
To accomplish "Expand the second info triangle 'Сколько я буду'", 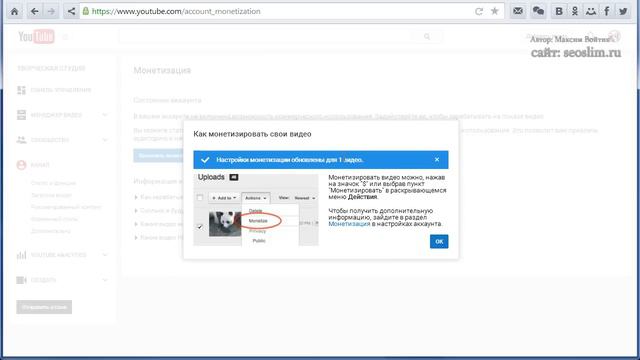I will [x=136, y=211].
